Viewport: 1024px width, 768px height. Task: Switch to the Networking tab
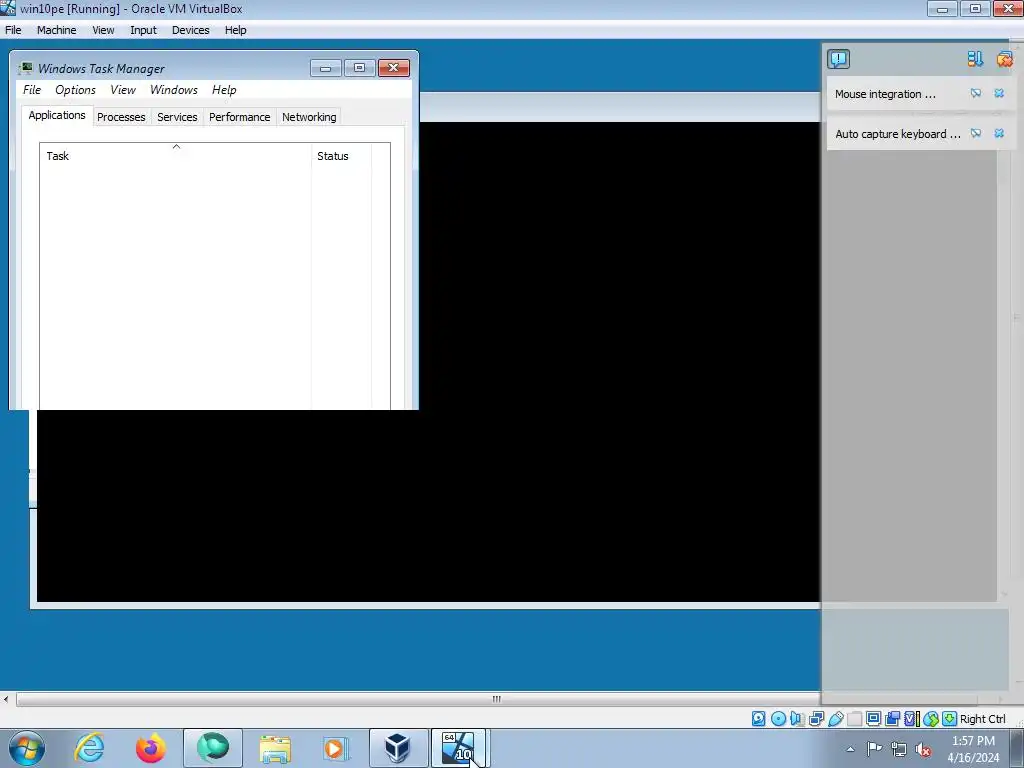click(309, 117)
